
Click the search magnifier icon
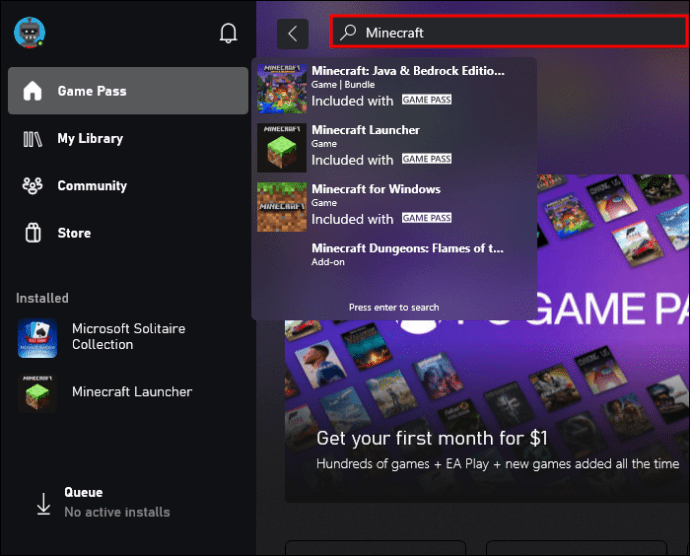tap(348, 32)
